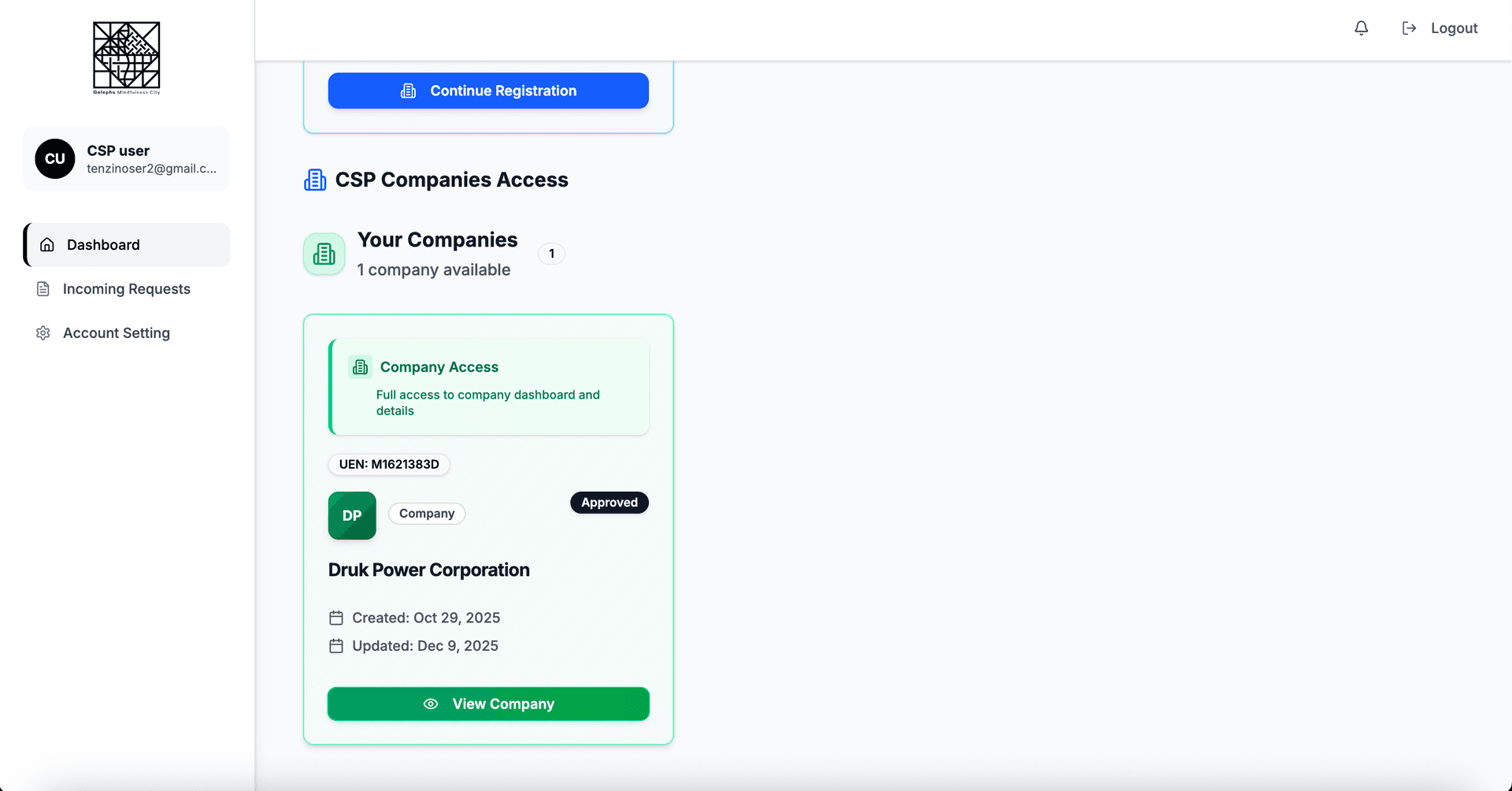Click the notification bell icon
The image size is (1512, 791).
coord(1361,28)
